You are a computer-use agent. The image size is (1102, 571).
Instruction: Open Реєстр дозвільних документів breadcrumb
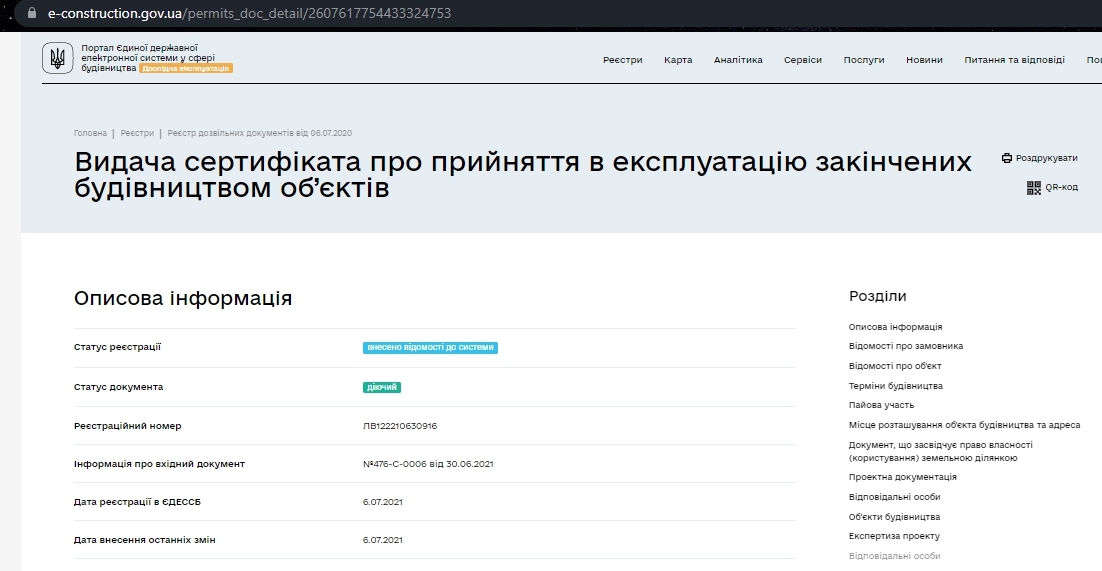click(259, 133)
